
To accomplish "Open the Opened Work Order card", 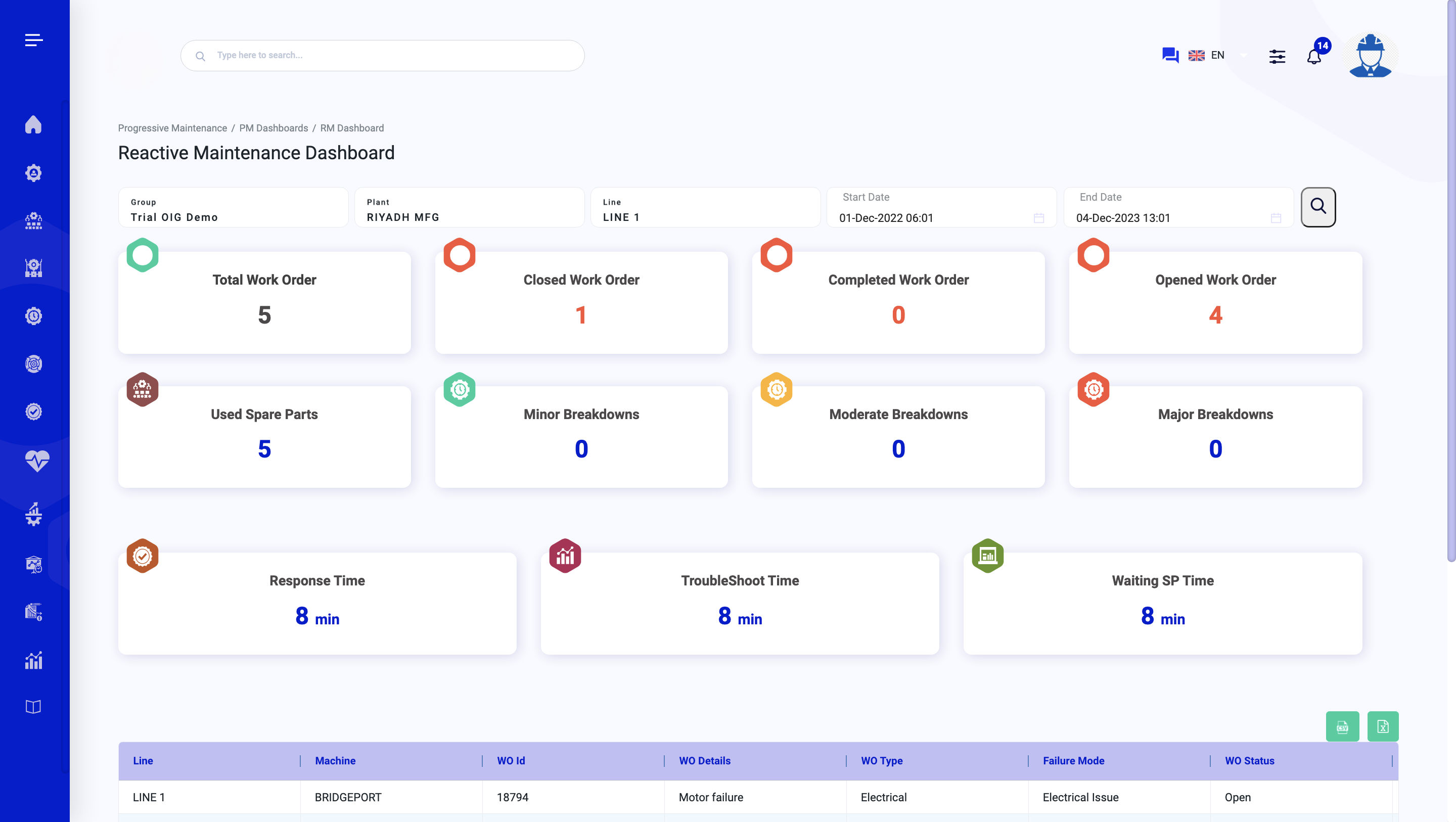I will [x=1216, y=303].
